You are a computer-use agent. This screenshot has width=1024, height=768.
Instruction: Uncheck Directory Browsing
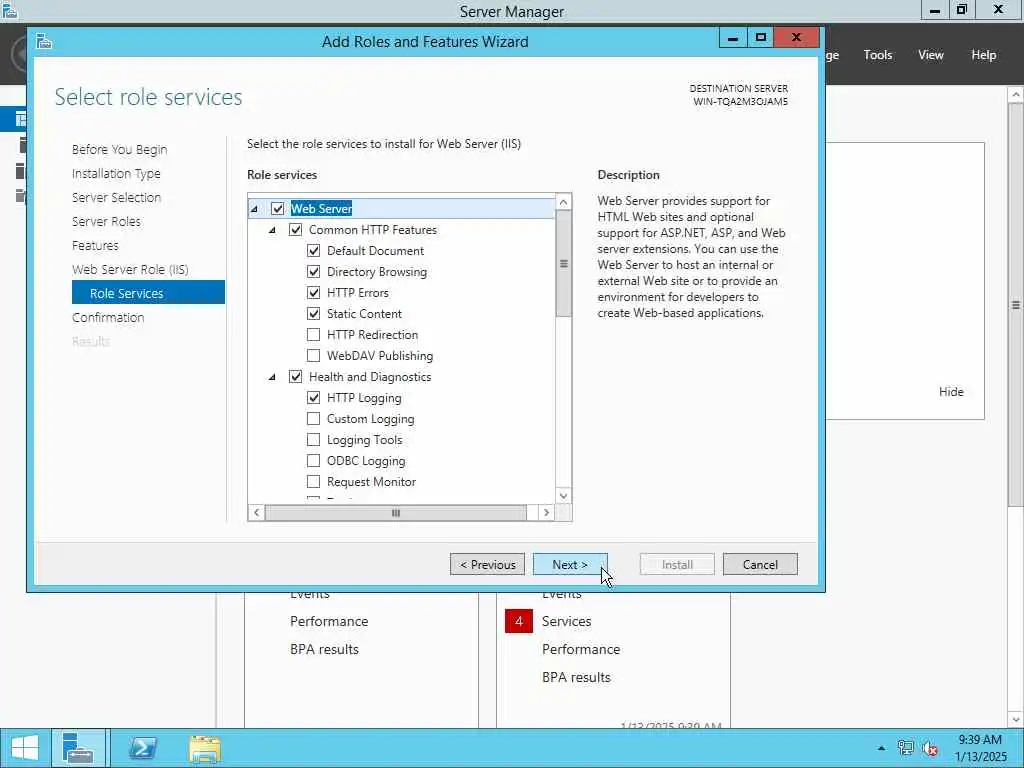pos(313,272)
